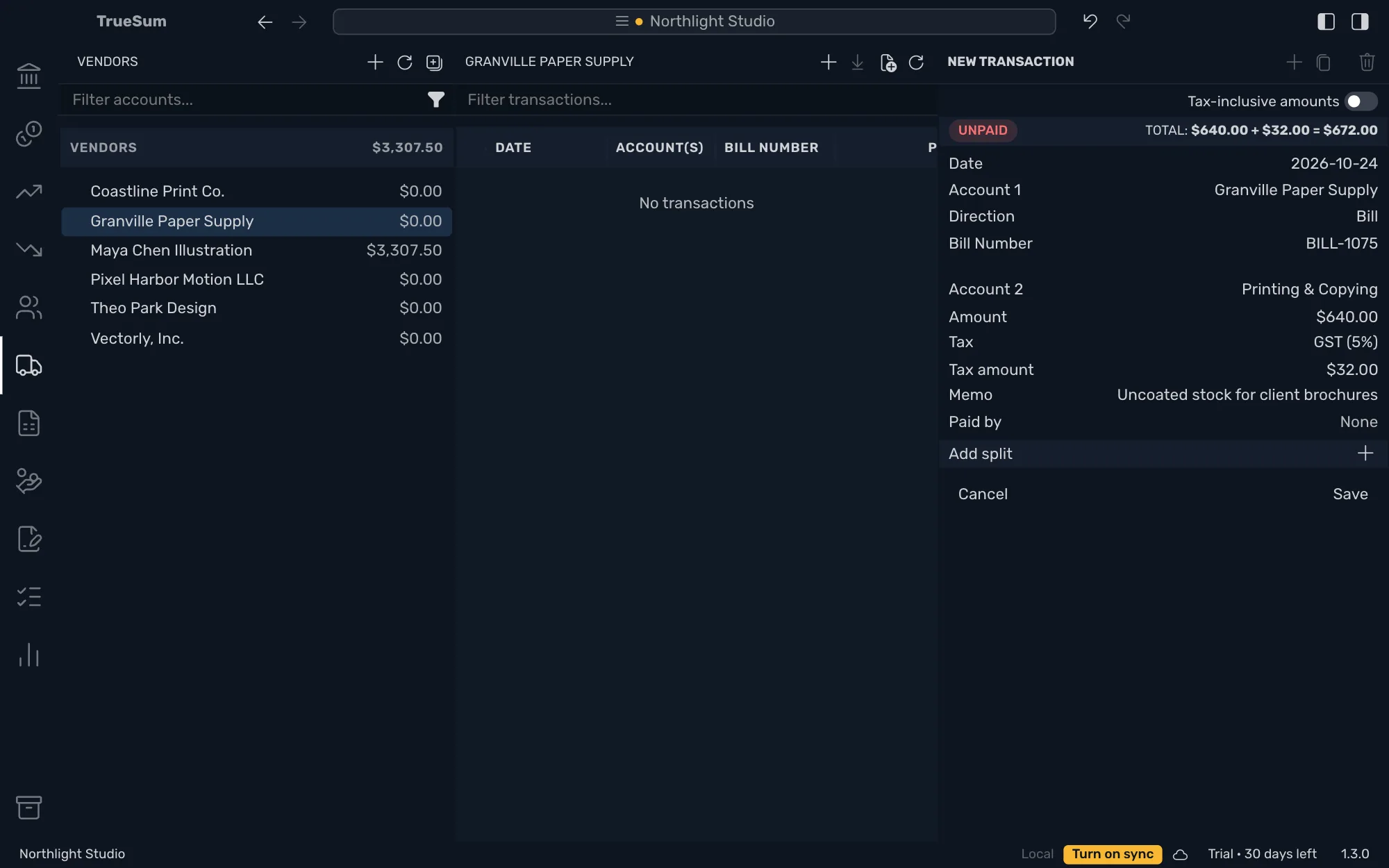Screen dimensions: 1389x868
Task: Add transaction in Granville Paper Supply panel
Action: (x=829, y=62)
